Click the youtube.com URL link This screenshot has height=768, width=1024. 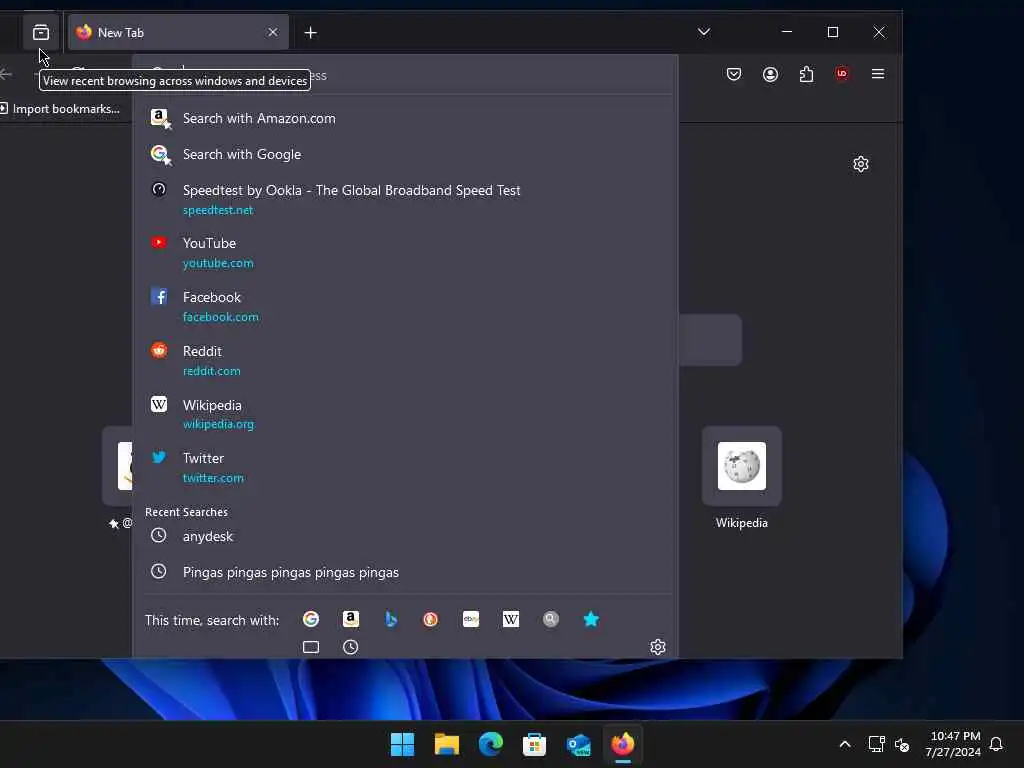tap(218, 263)
